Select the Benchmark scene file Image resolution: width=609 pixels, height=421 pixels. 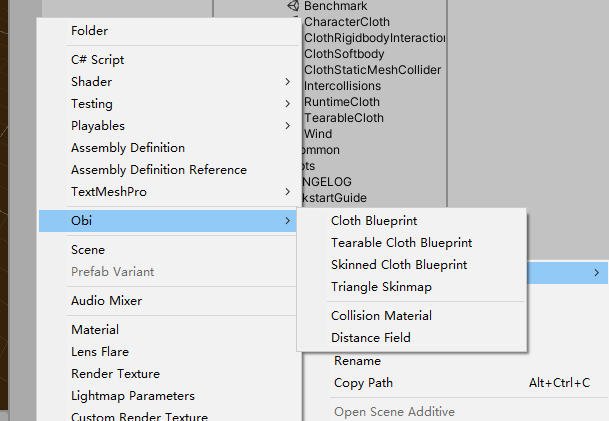[x=336, y=6]
